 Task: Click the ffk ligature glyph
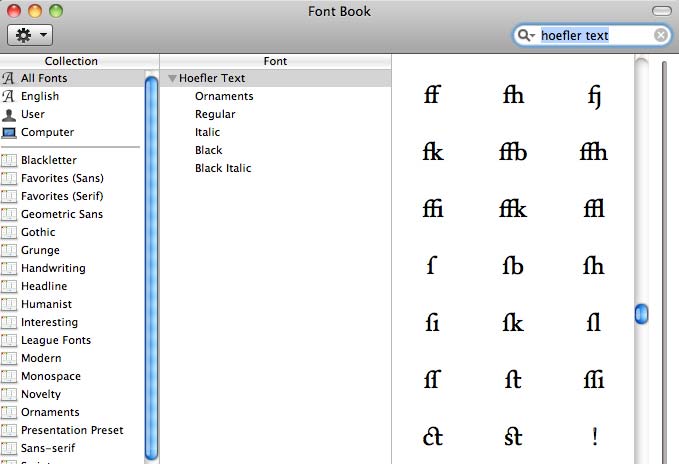pyautogui.click(x=513, y=209)
